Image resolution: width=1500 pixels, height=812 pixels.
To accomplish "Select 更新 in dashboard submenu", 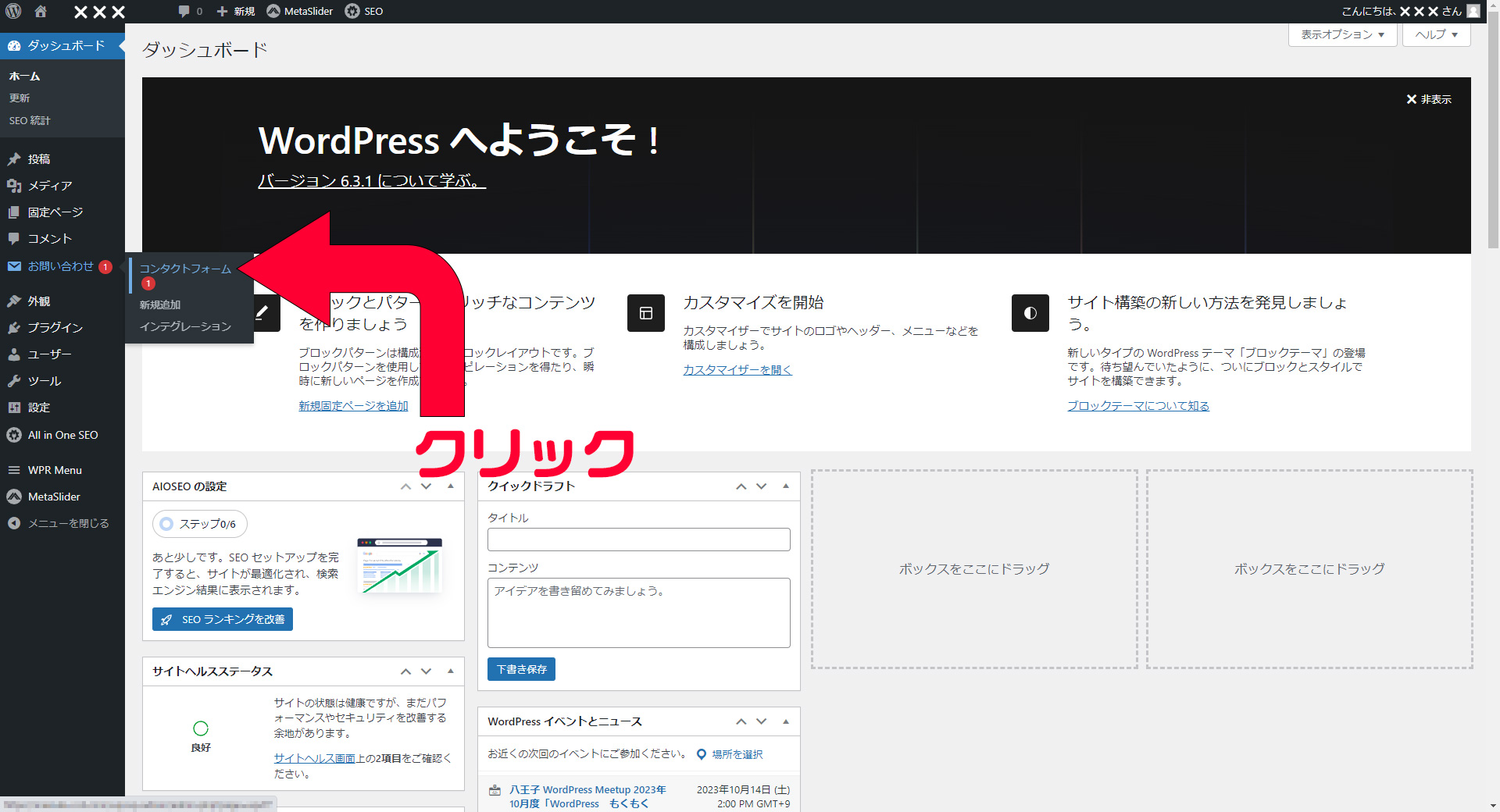I will (20, 98).
